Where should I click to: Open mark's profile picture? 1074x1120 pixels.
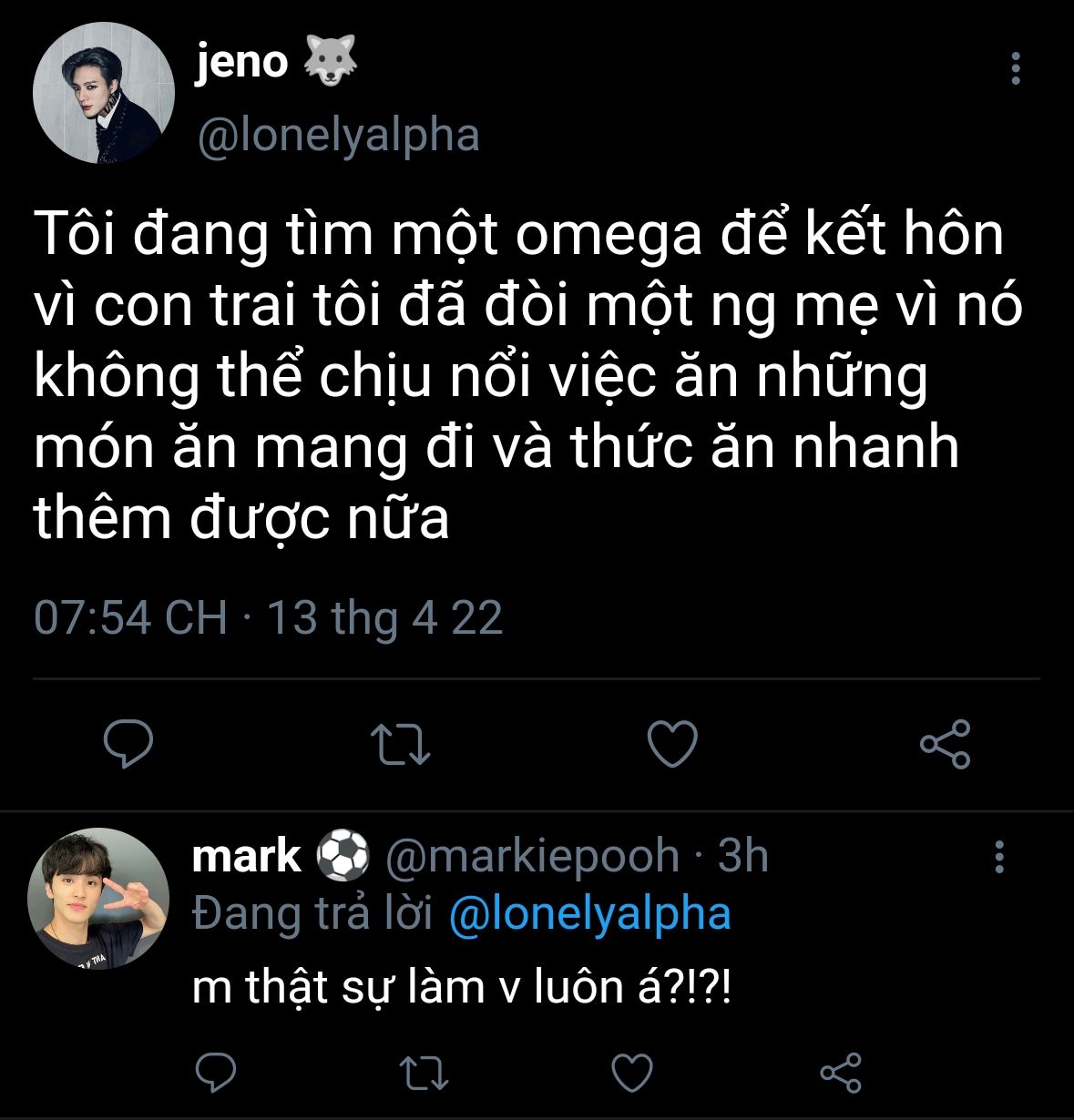tap(98, 898)
